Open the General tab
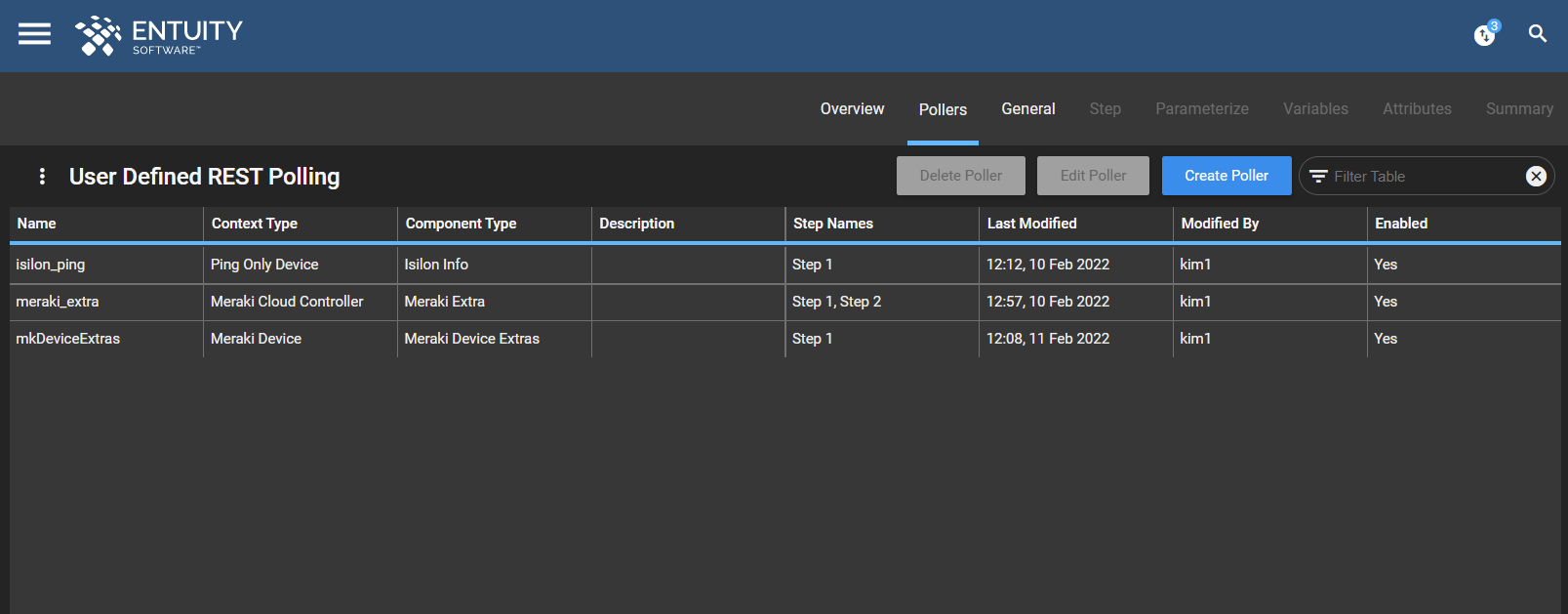1568x614 pixels. click(x=1028, y=109)
